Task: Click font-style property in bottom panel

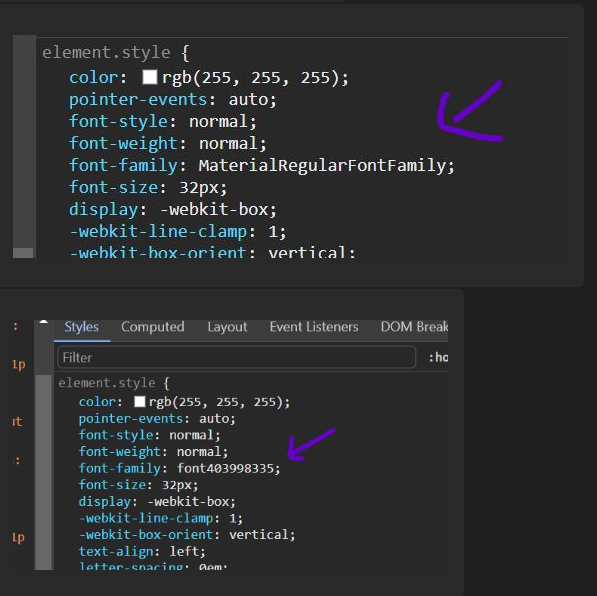Action: [x=116, y=435]
